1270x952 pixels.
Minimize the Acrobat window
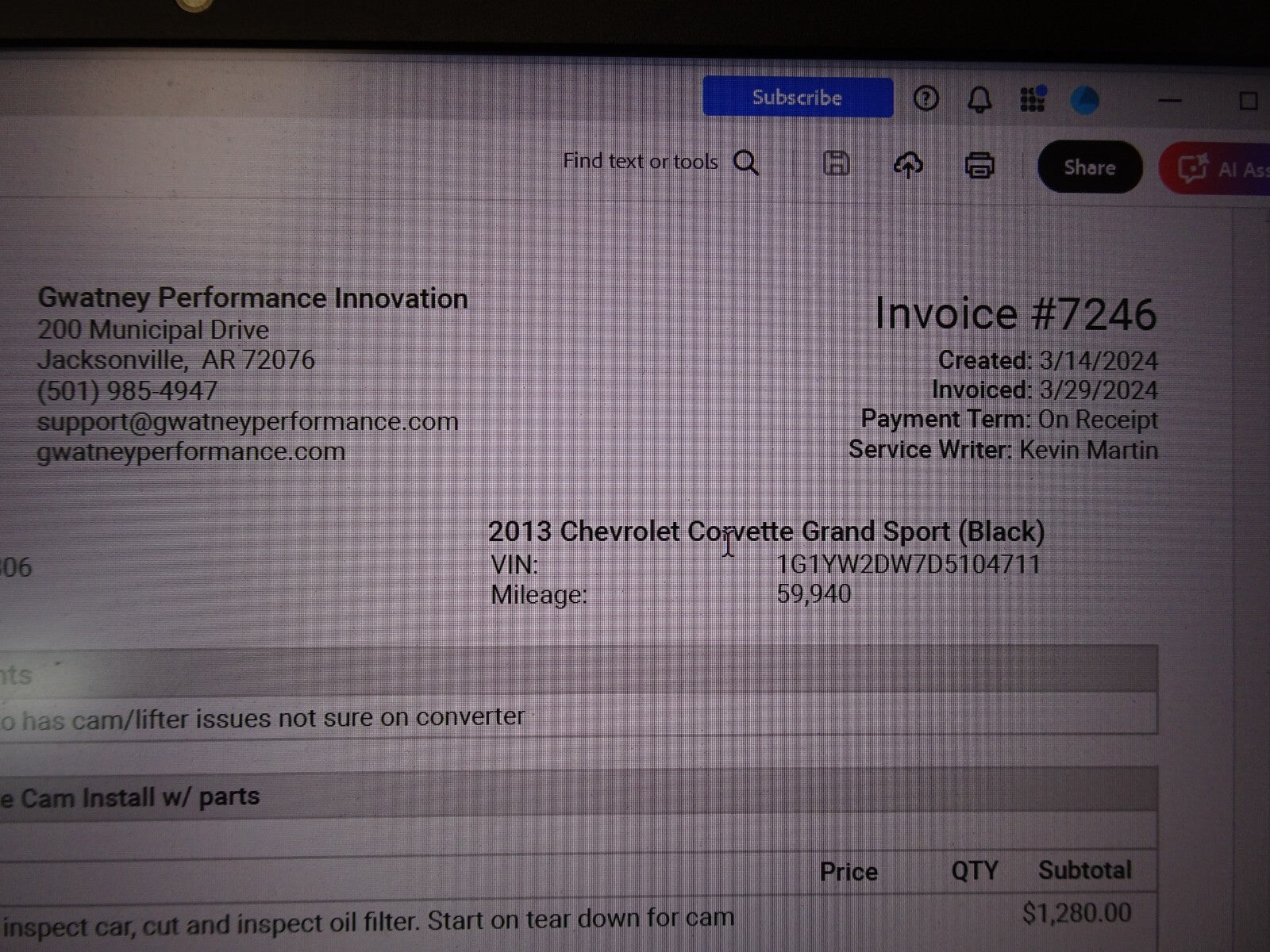[1170, 101]
